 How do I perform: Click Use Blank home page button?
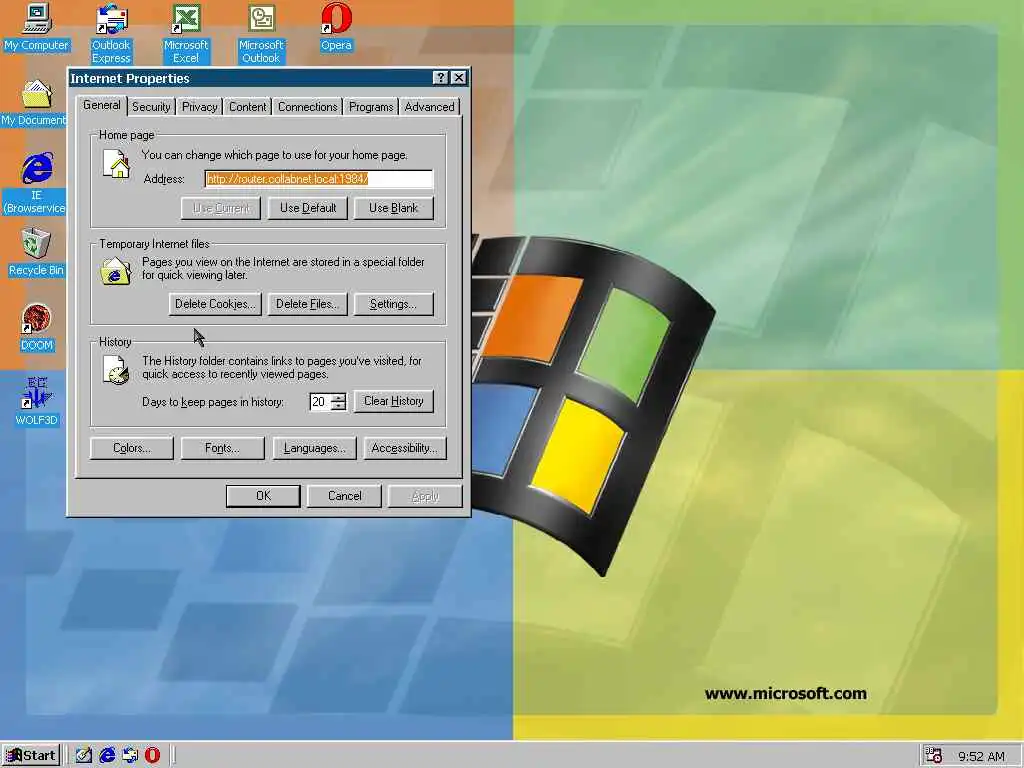393,208
